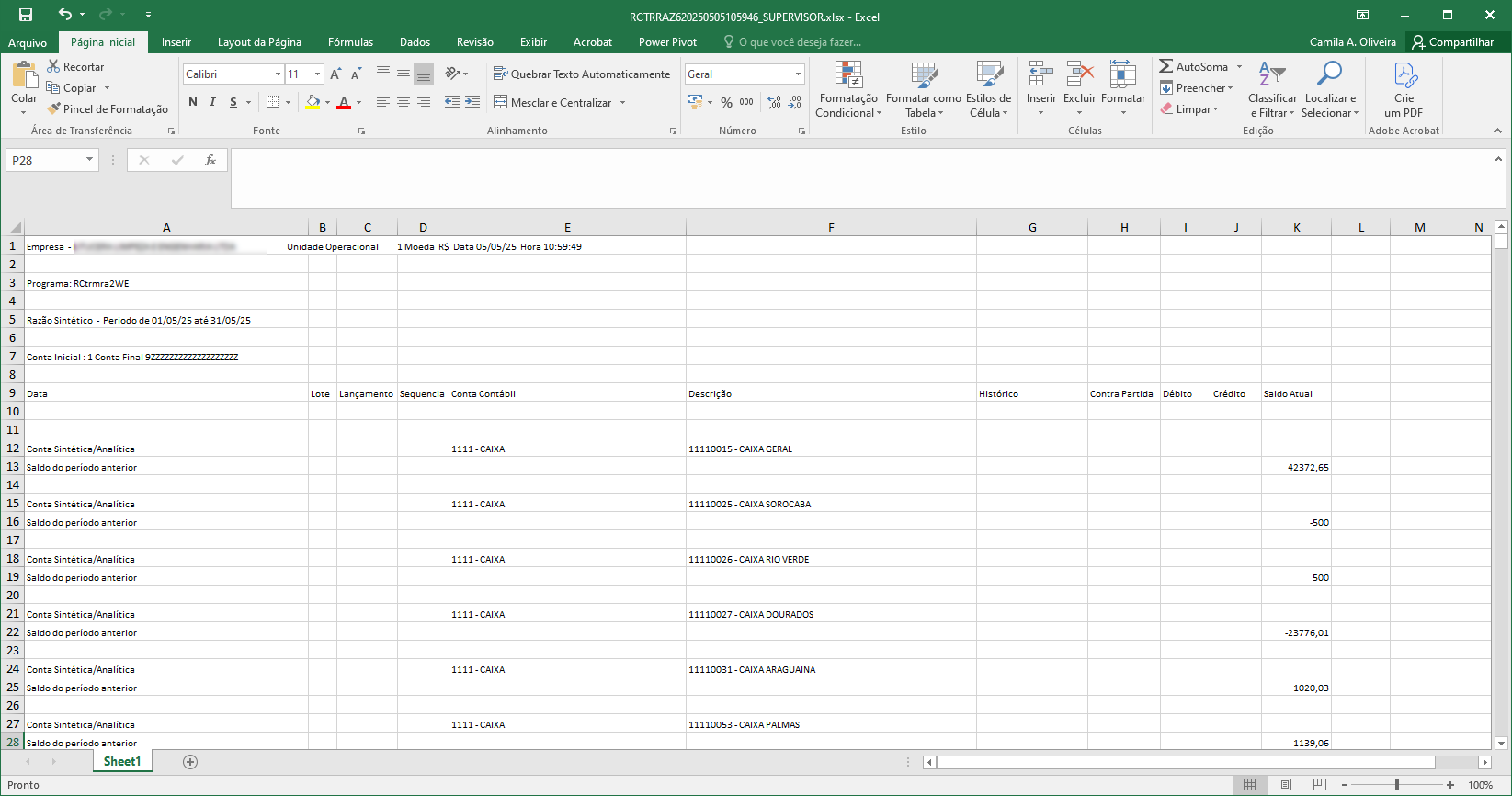Screen dimensions: 1512x796
Task: Click the increase decimal places icon
Action: (775, 102)
